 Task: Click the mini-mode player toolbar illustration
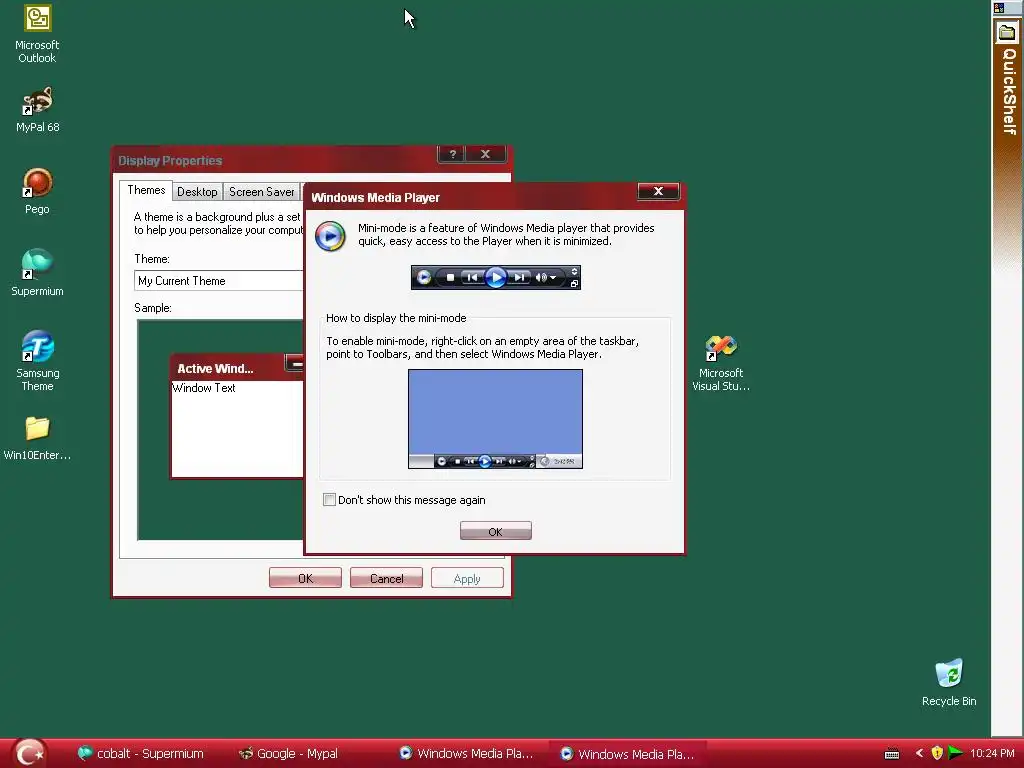[496, 278]
